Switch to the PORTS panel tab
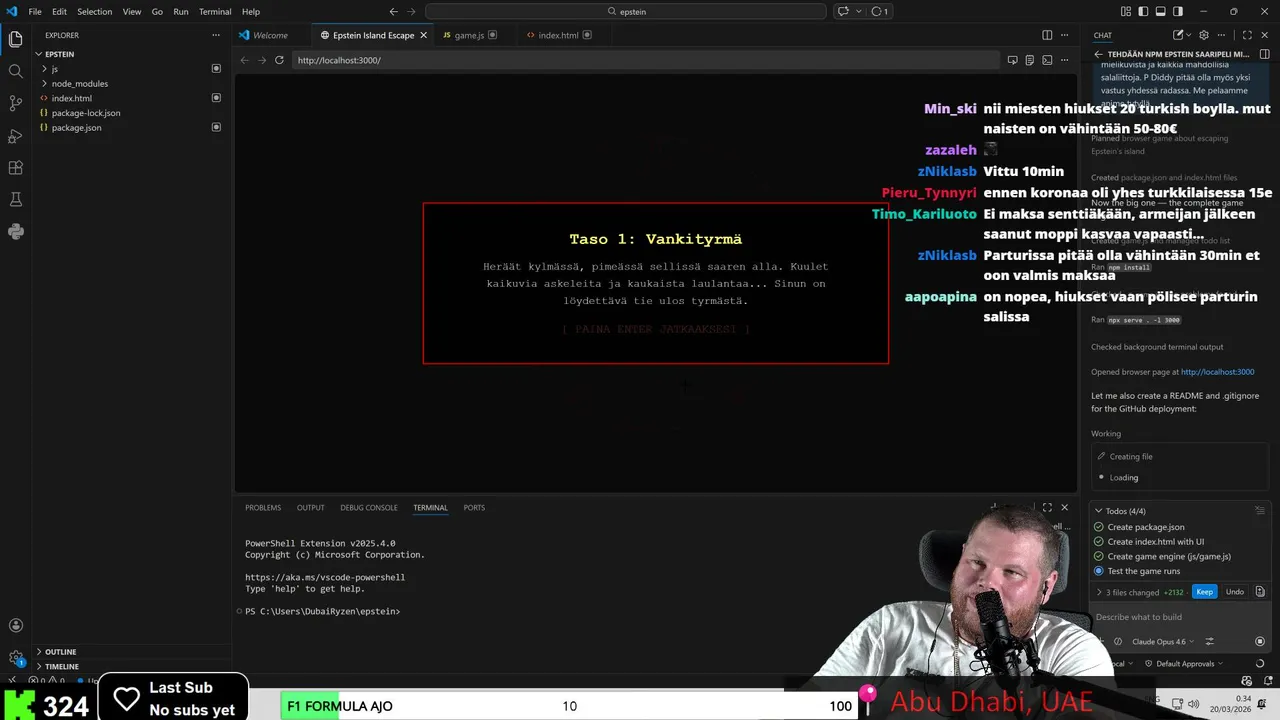The height and width of the screenshot is (720, 1280). click(x=474, y=507)
